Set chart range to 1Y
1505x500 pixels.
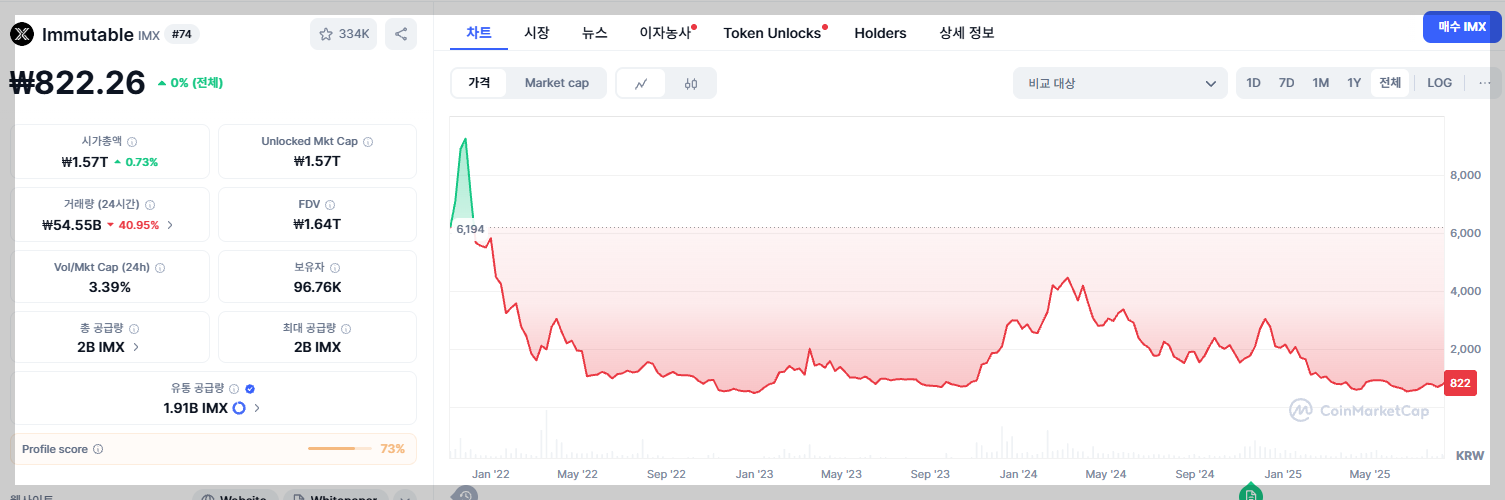click(1354, 83)
